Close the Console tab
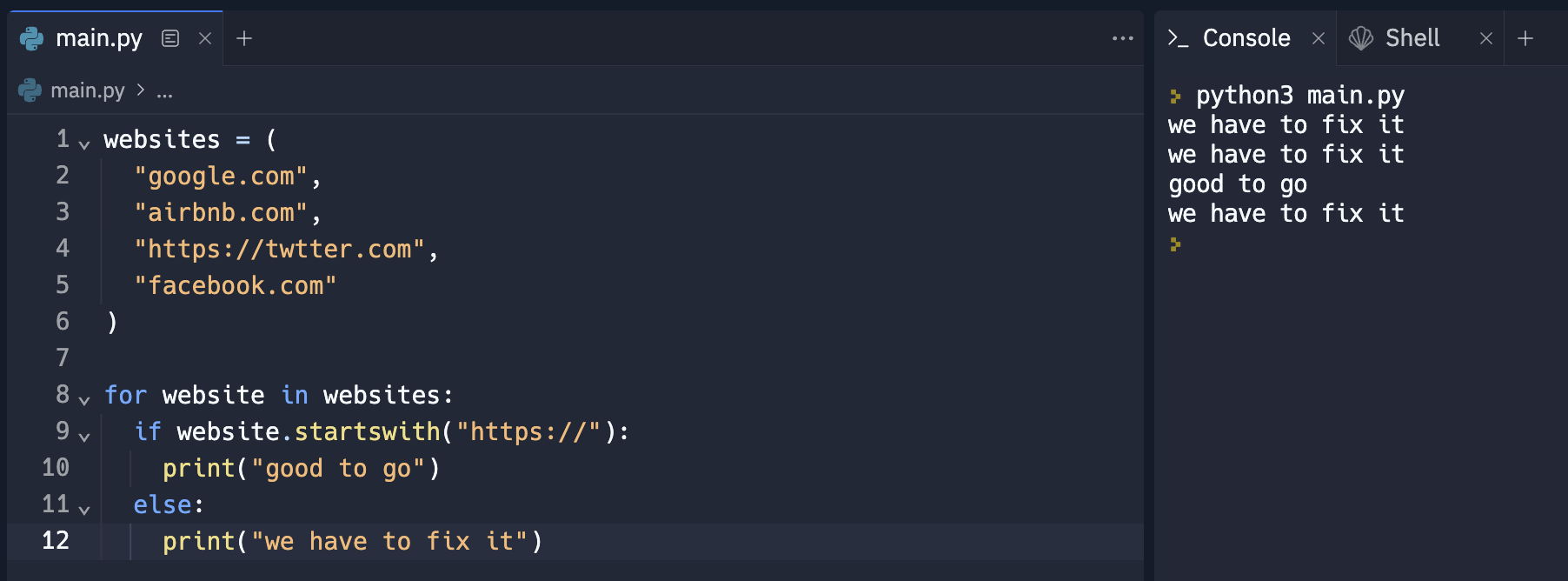This screenshot has height=581, width=1568. (x=1319, y=38)
